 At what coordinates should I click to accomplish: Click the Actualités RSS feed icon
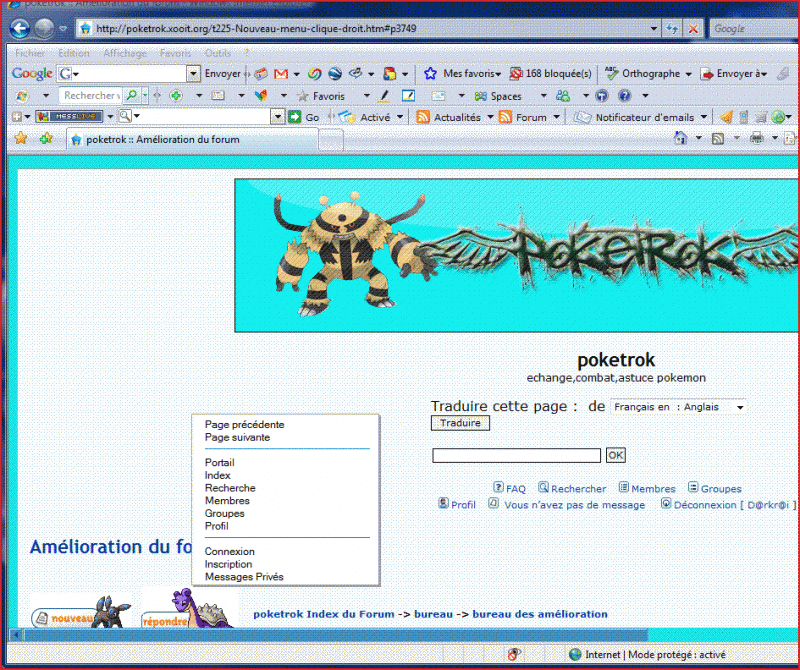click(x=422, y=117)
